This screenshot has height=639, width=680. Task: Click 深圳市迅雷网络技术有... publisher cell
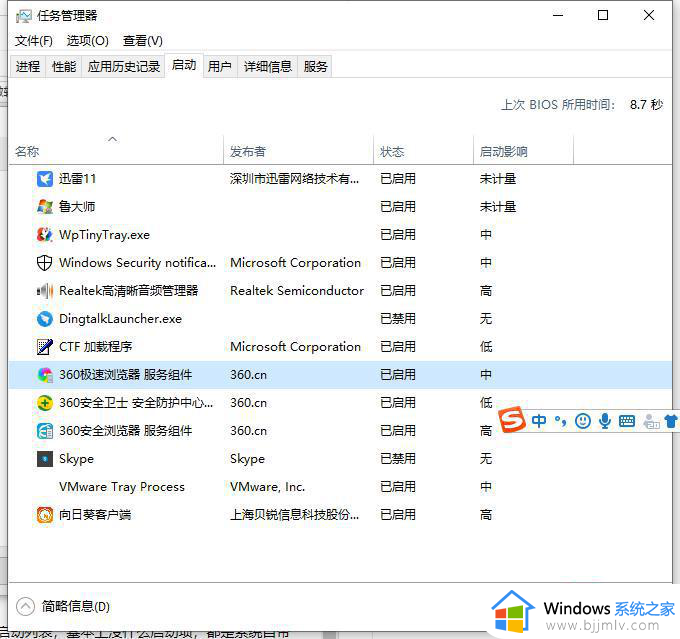pyautogui.click(x=294, y=179)
